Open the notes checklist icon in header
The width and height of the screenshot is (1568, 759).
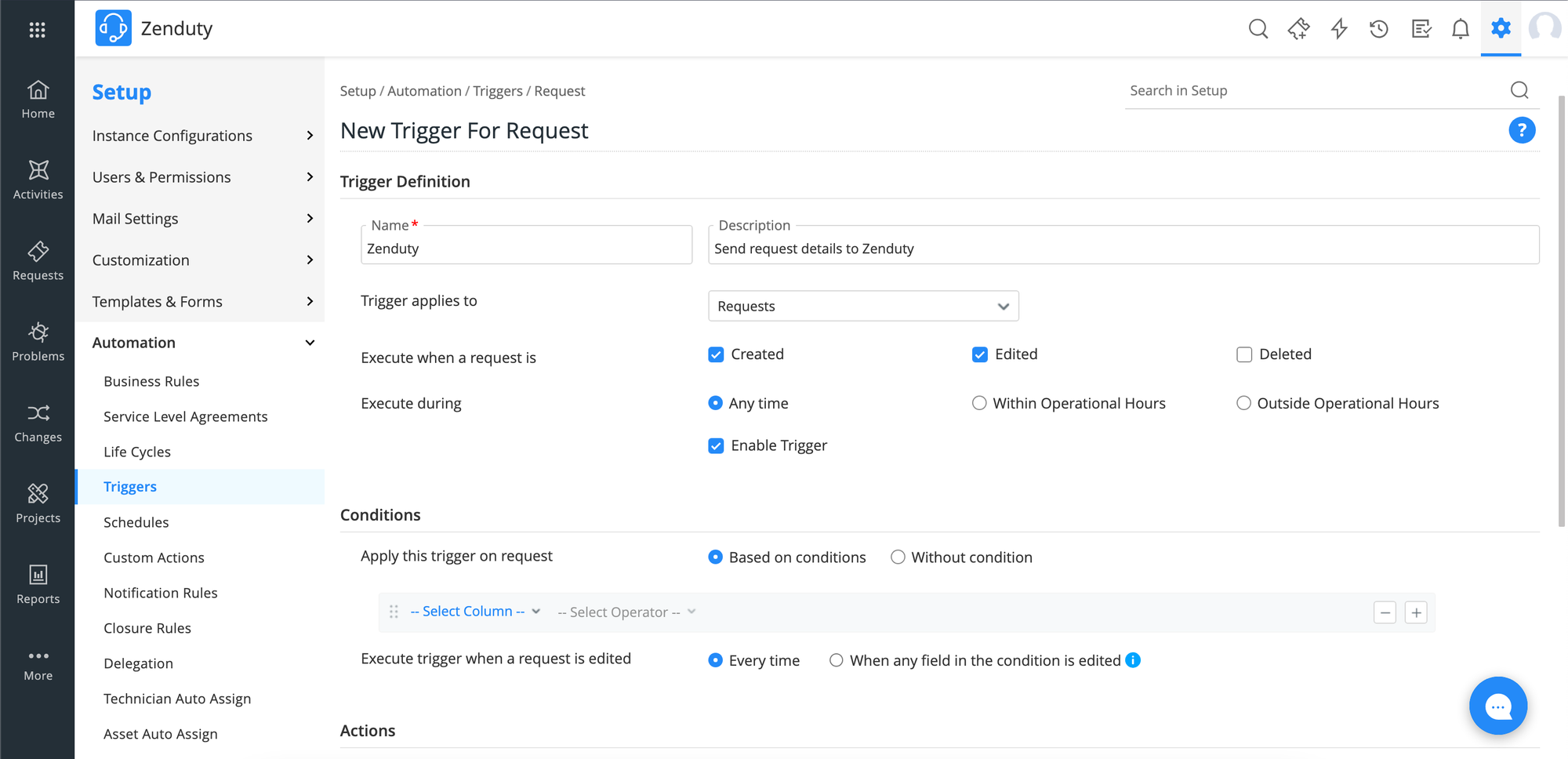(1421, 29)
